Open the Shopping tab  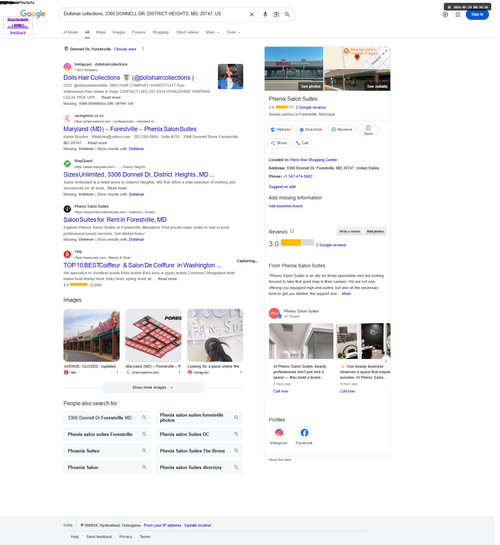pos(161,32)
